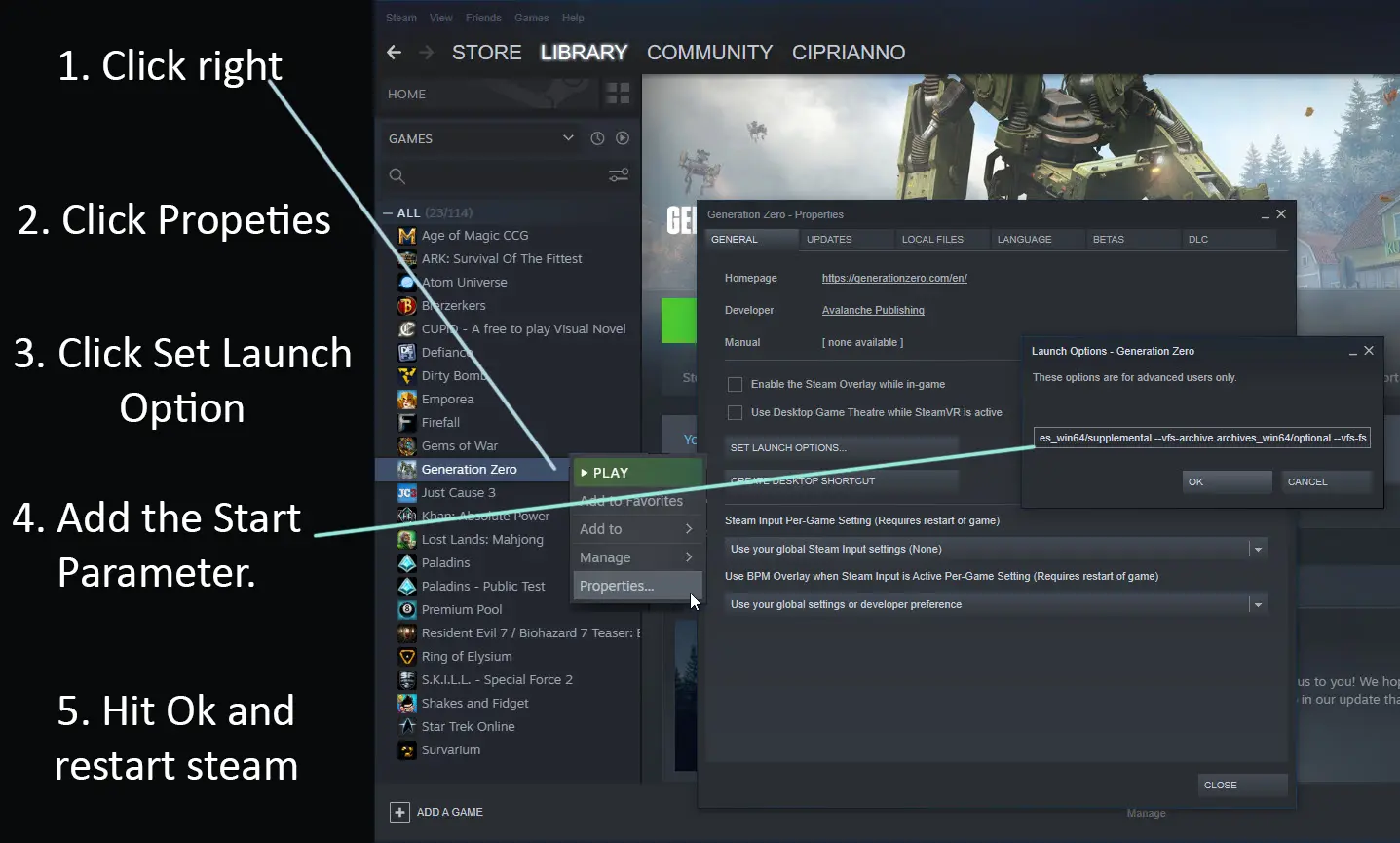Switch to the LANGUAGE tab
Viewport: 1400px width, 843px height.
click(x=1038, y=240)
